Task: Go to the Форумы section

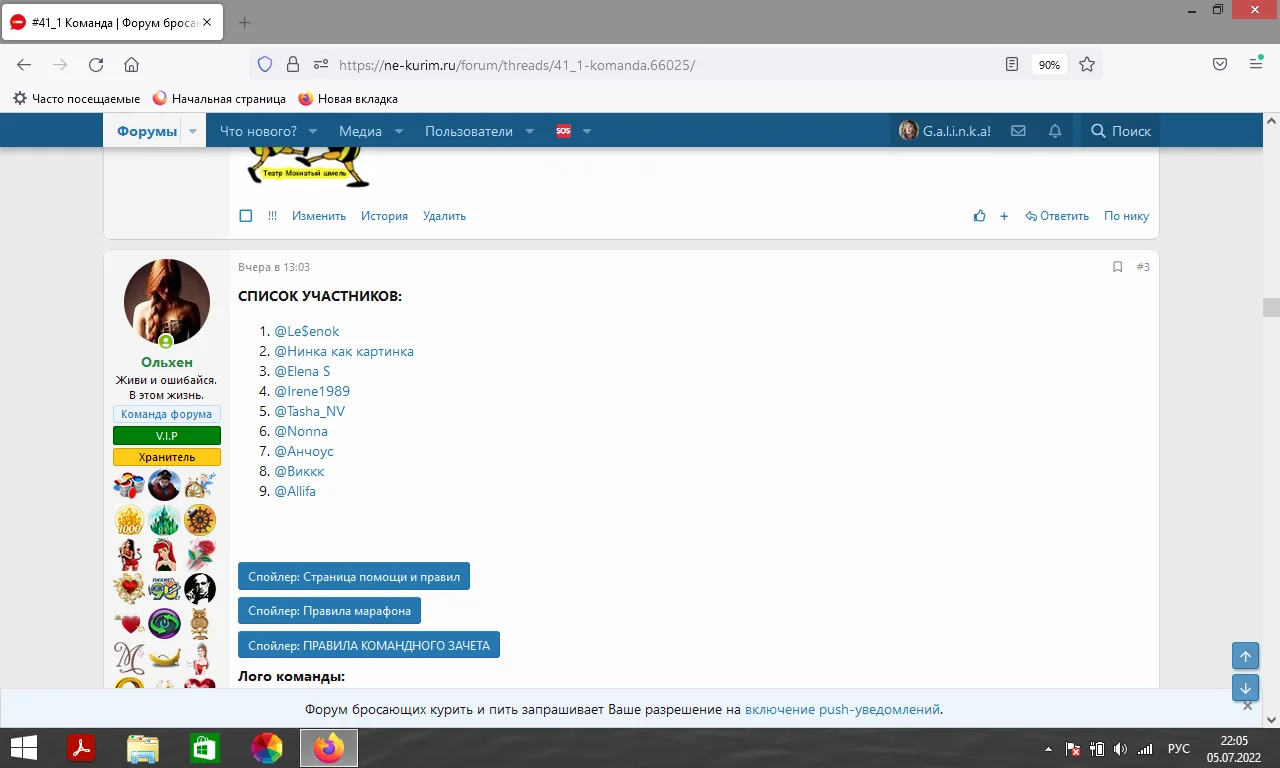Action: click(146, 131)
